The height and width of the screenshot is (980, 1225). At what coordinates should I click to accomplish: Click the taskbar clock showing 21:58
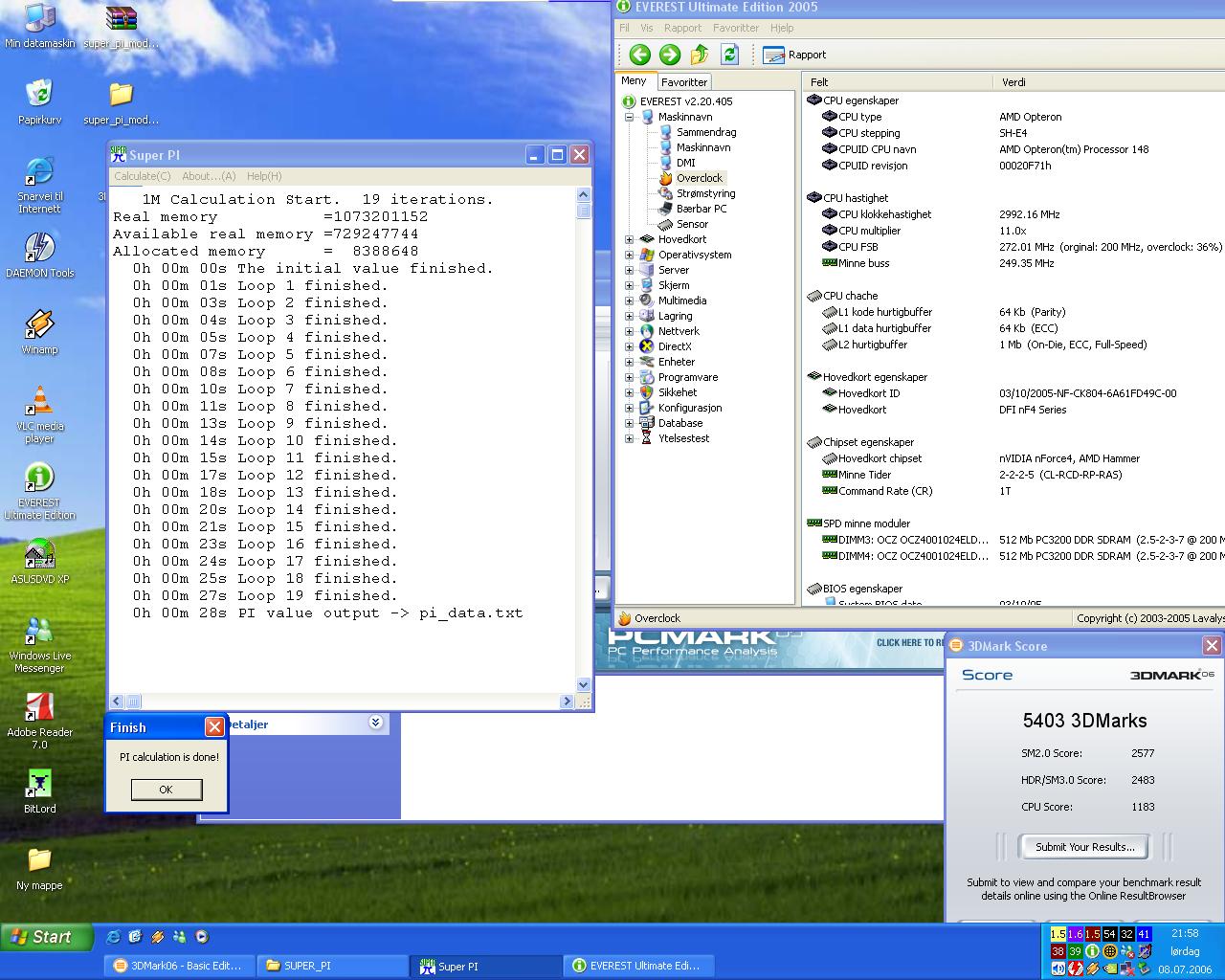(1184, 933)
